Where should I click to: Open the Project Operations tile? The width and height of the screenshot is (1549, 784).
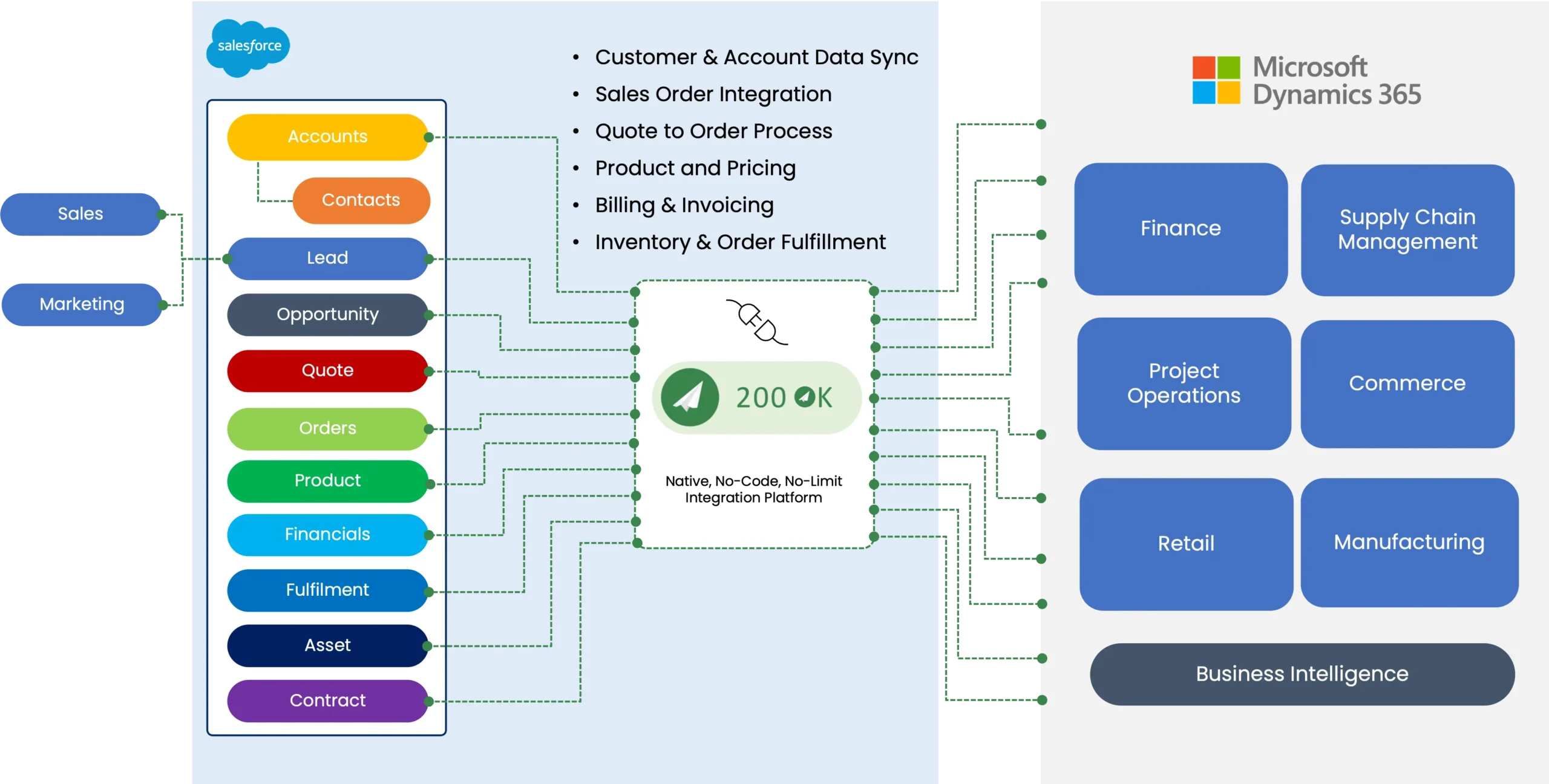coord(1184,384)
